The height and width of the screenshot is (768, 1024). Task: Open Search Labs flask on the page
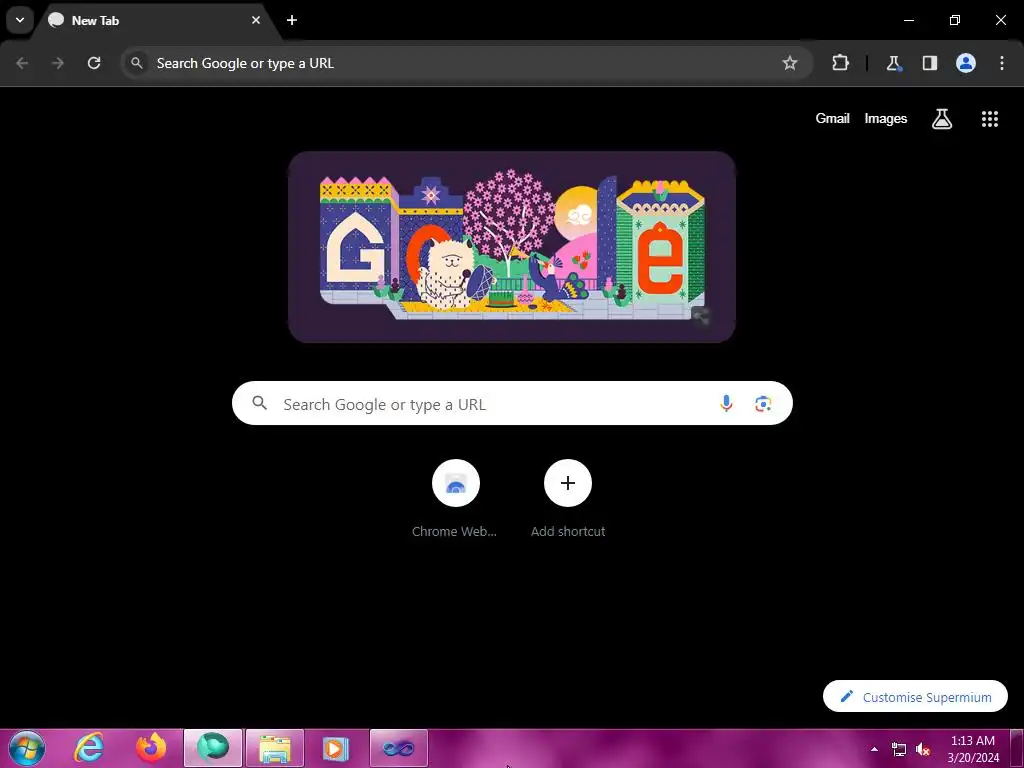942,119
